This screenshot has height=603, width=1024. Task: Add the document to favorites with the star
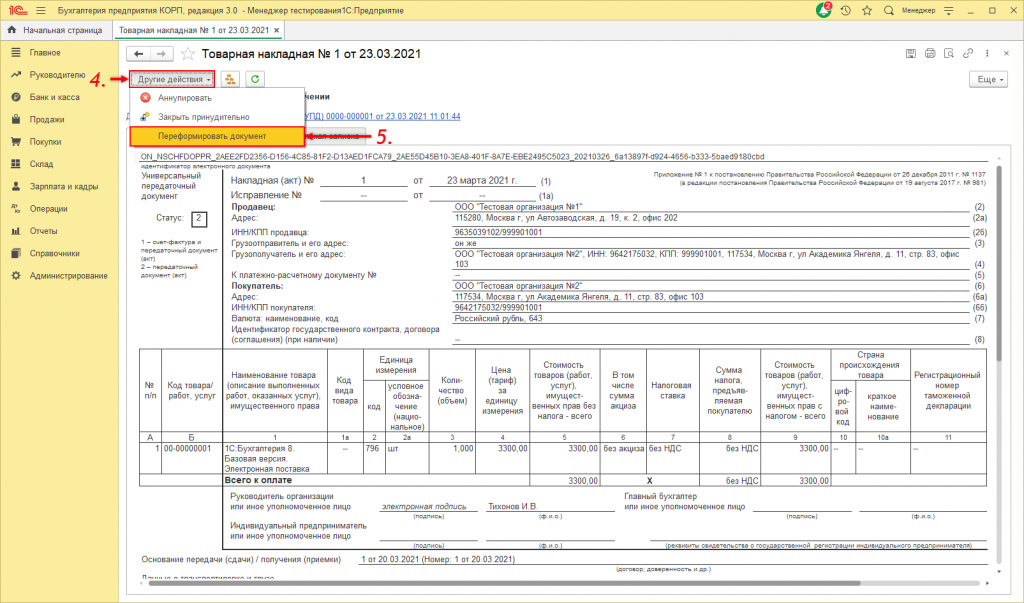[187, 53]
